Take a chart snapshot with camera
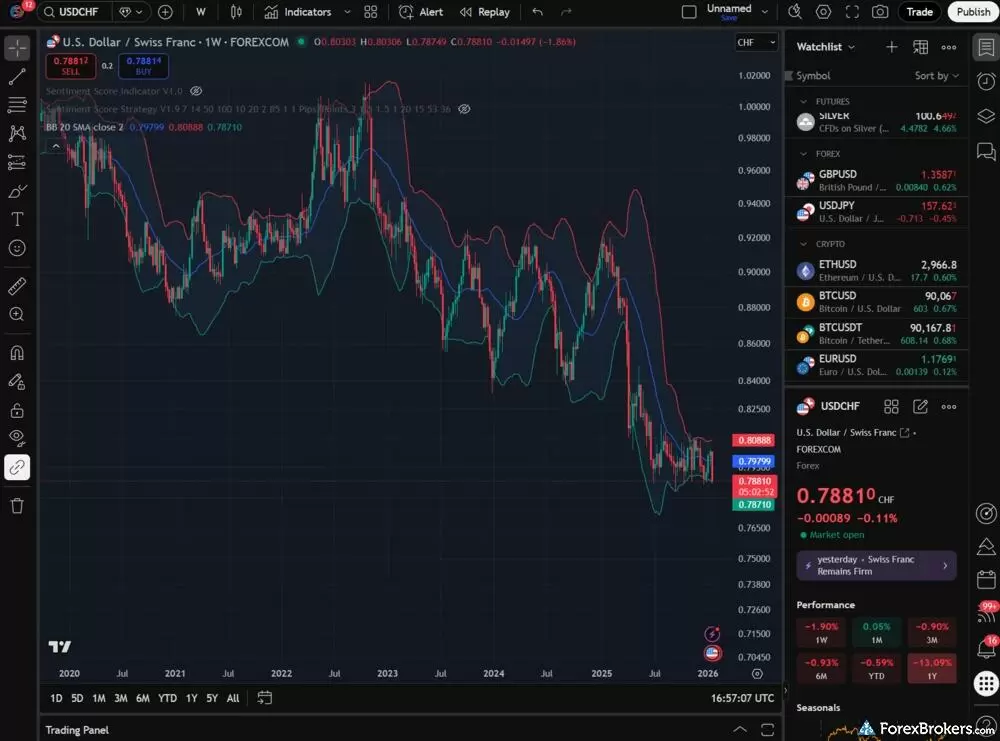The width and height of the screenshot is (1000, 741). pyautogui.click(x=880, y=12)
